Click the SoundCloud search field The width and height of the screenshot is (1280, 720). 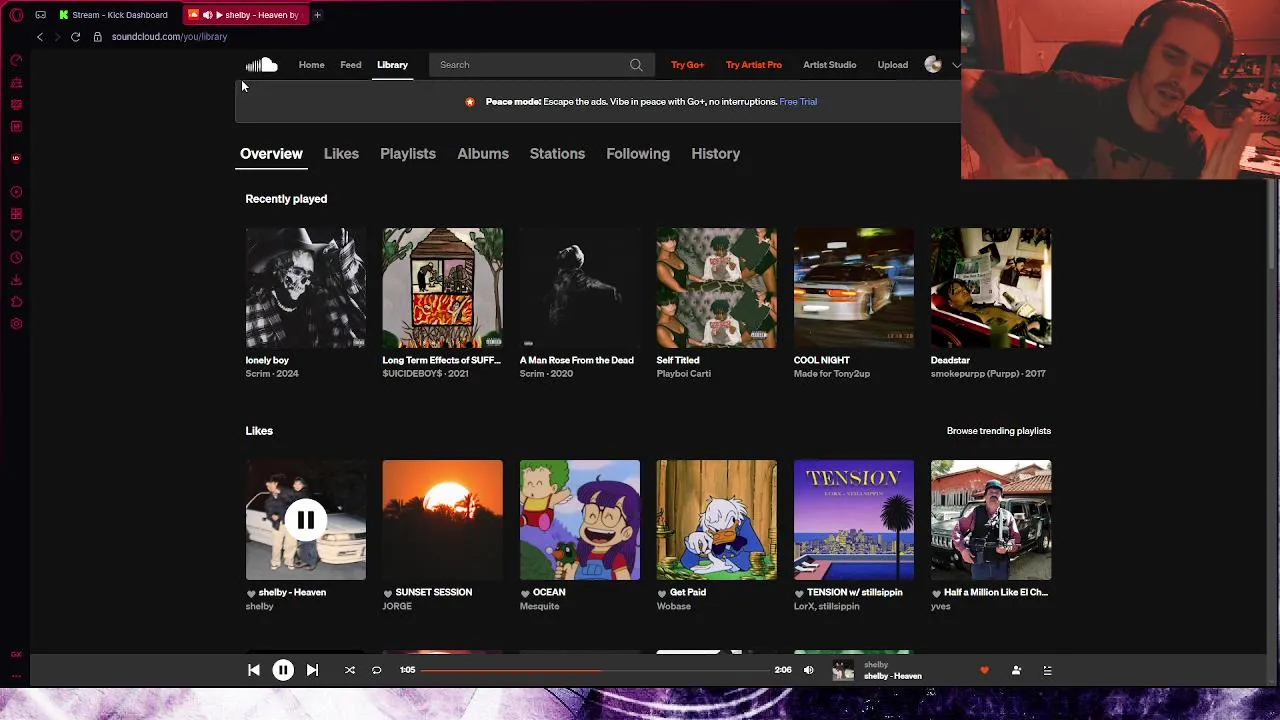[542, 65]
